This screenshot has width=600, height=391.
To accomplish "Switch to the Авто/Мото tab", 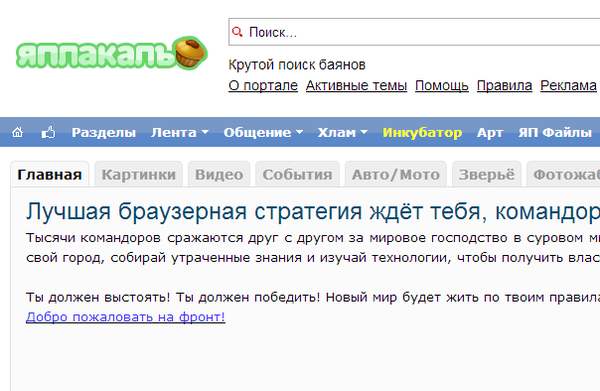I will pos(396,174).
